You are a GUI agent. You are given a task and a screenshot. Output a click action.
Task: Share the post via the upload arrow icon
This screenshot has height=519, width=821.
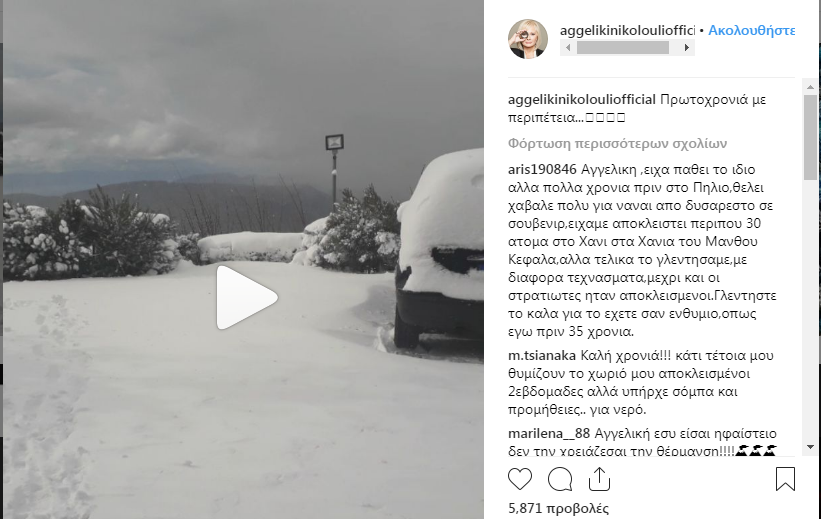[x=600, y=479]
